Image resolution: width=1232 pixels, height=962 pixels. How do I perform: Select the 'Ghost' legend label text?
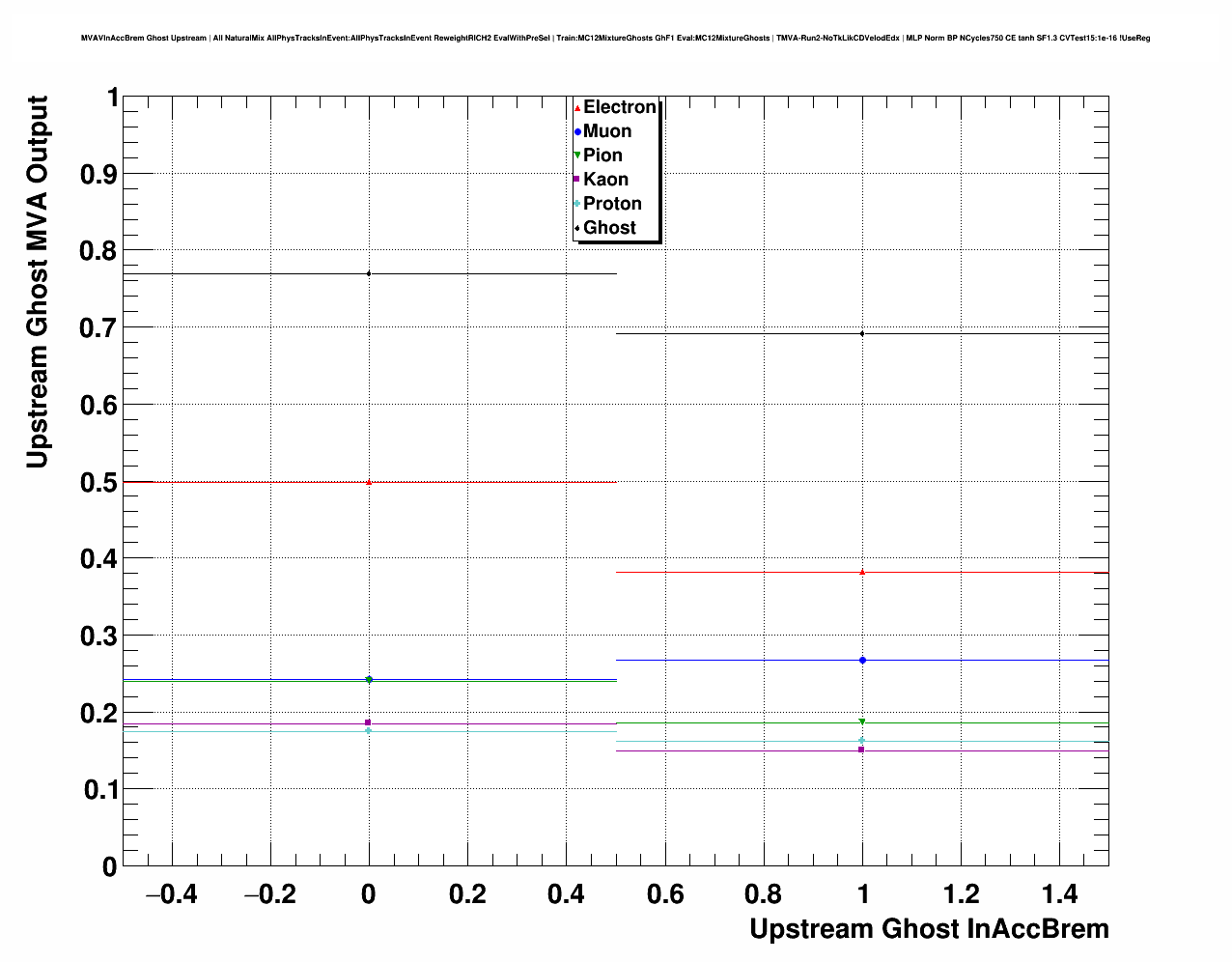[x=609, y=228]
